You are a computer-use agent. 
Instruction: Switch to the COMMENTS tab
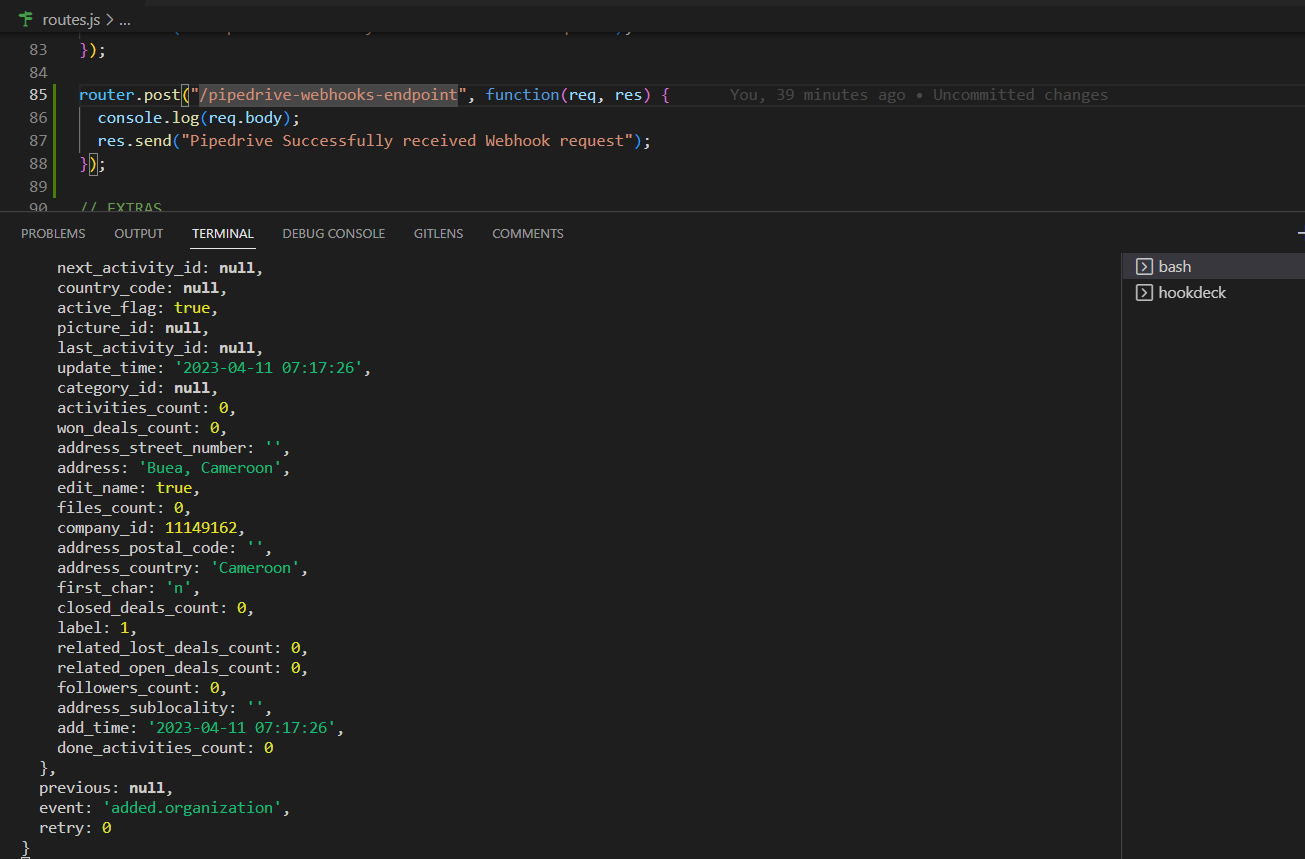click(527, 233)
